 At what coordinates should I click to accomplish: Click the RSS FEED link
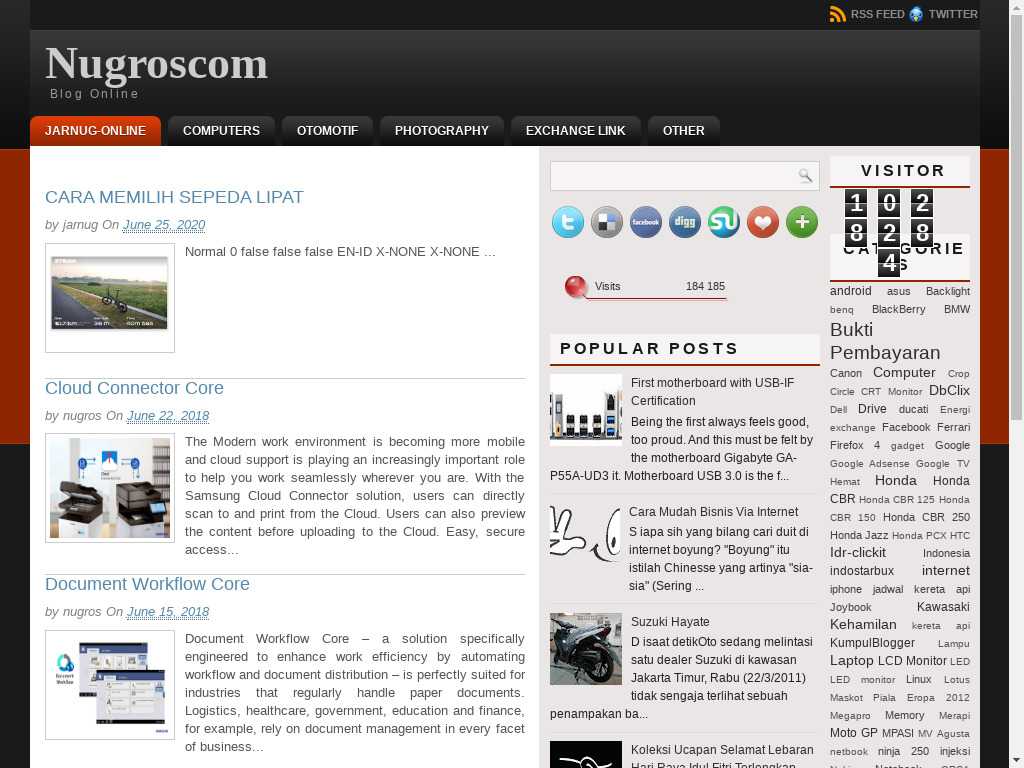(877, 14)
